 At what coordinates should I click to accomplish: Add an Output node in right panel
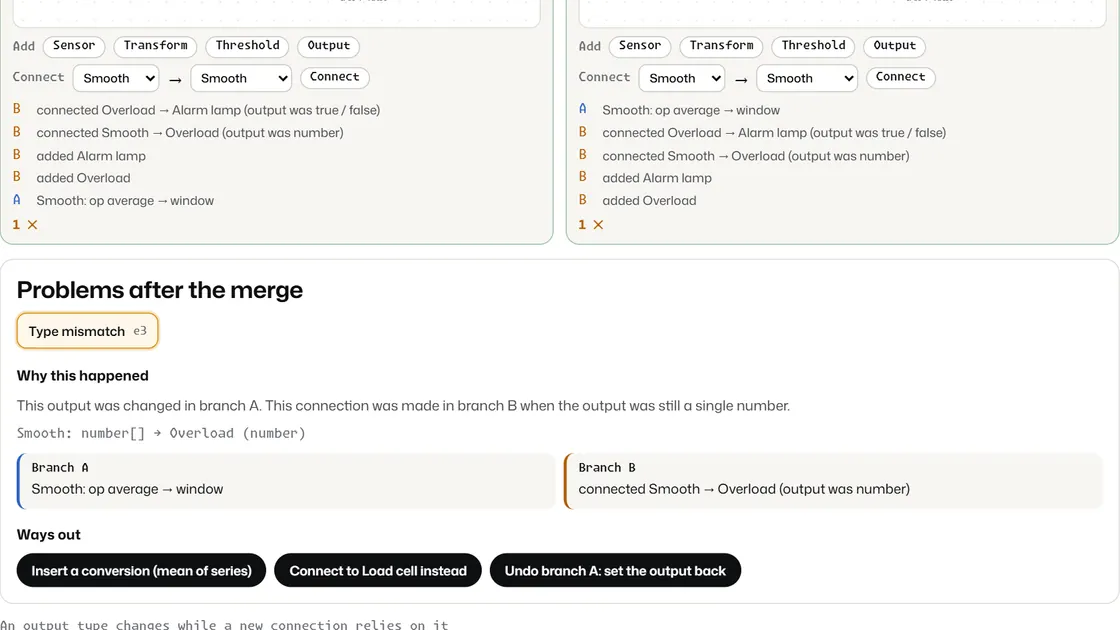click(x=894, y=46)
